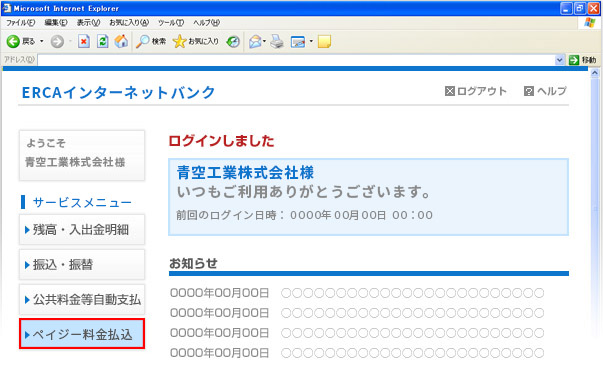Go to Home page icon
This screenshot has height=380, width=603.
[121, 41]
